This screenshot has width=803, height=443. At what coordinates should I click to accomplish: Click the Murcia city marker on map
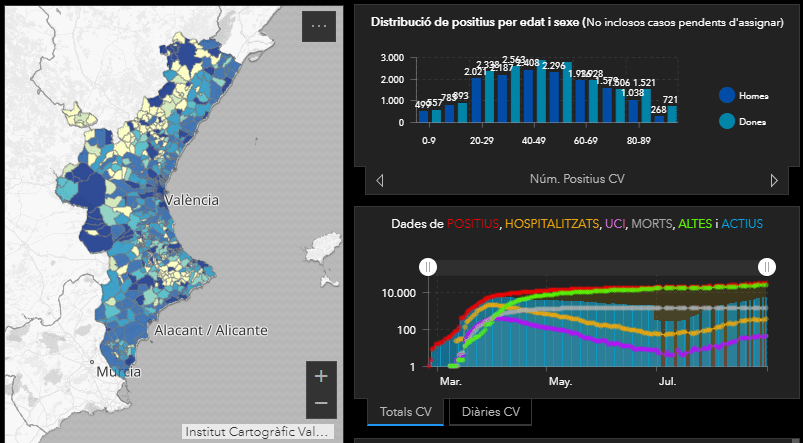tap(91, 361)
